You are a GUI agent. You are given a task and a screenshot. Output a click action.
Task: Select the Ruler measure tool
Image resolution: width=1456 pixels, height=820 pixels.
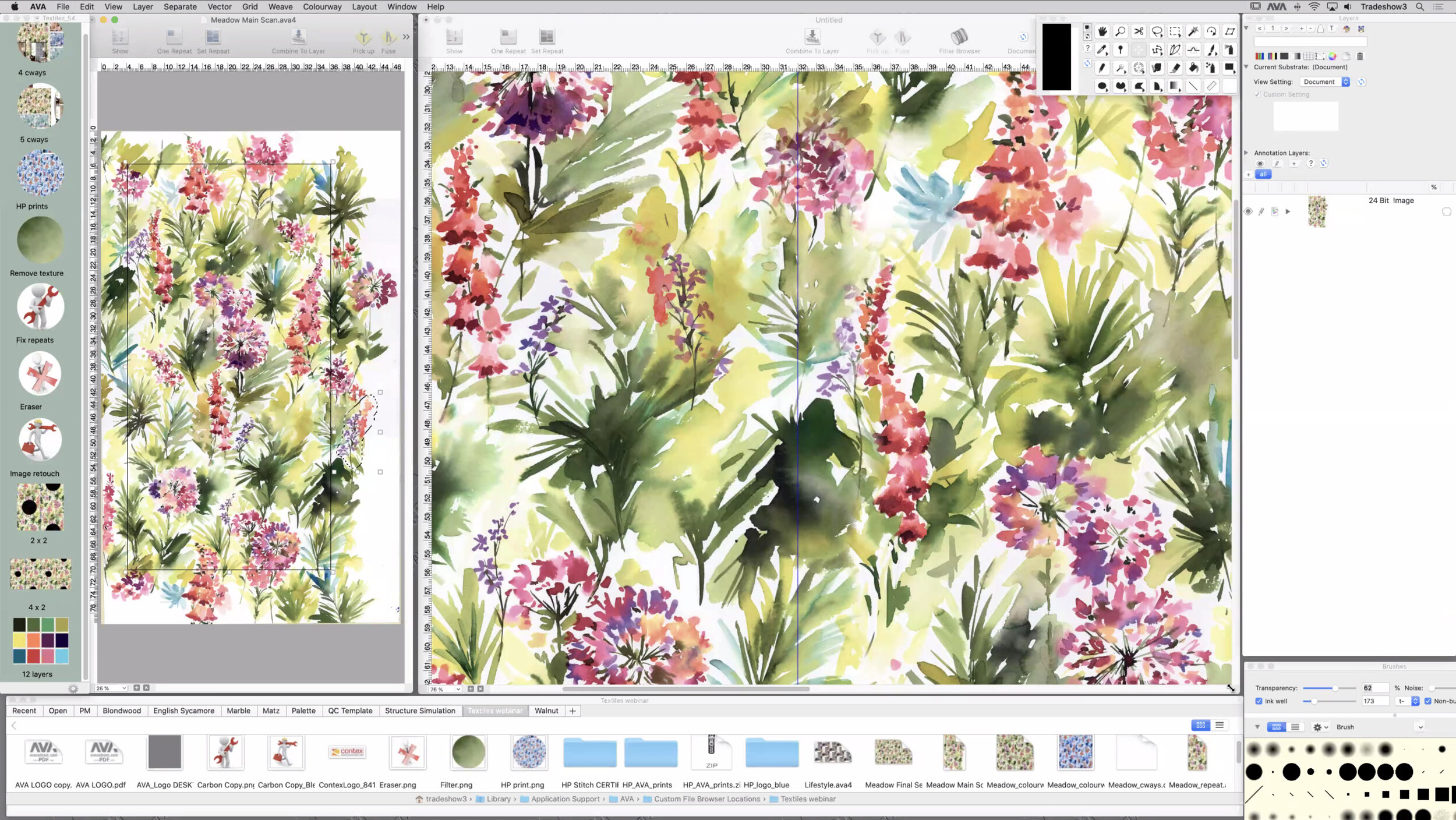[1212, 86]
